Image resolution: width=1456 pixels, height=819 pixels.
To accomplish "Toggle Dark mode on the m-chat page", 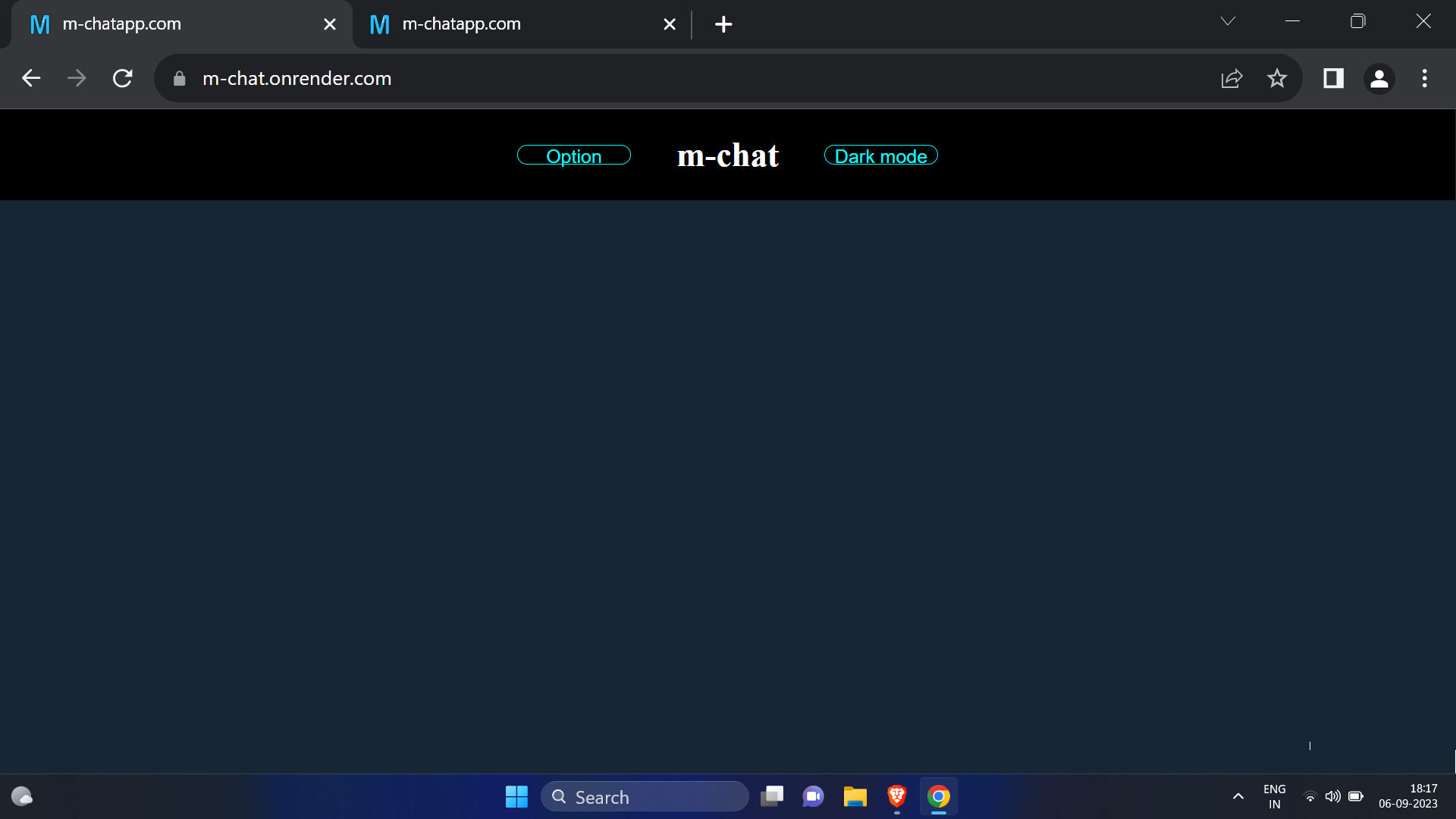I will coord(880,155).
